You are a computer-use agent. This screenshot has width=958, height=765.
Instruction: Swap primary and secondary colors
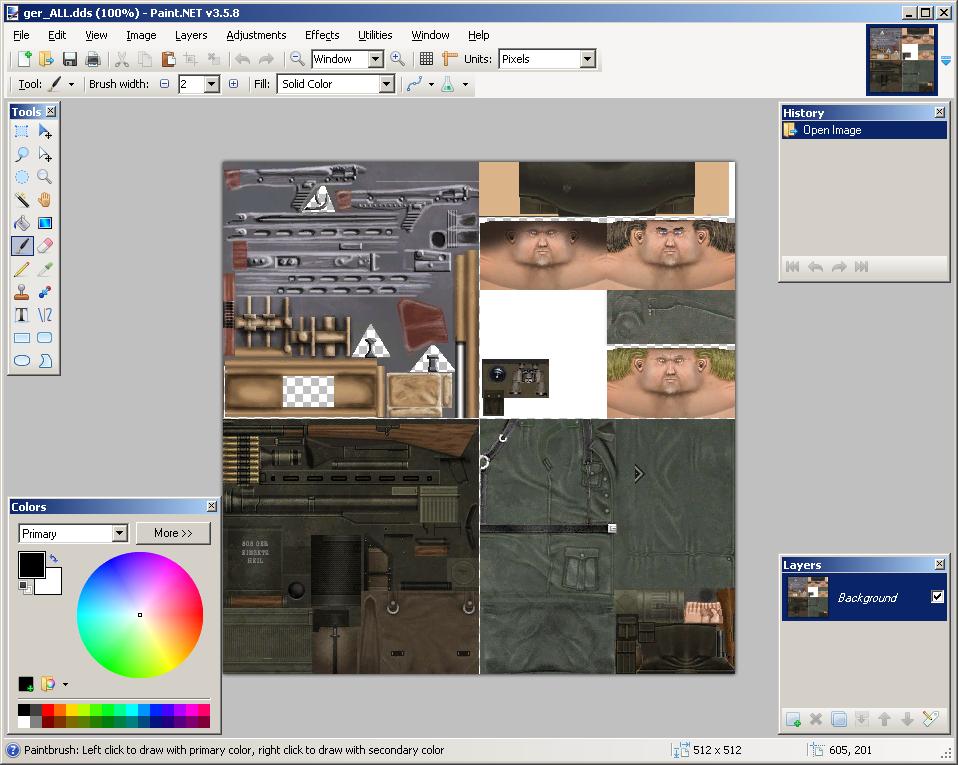coord(54,558)
